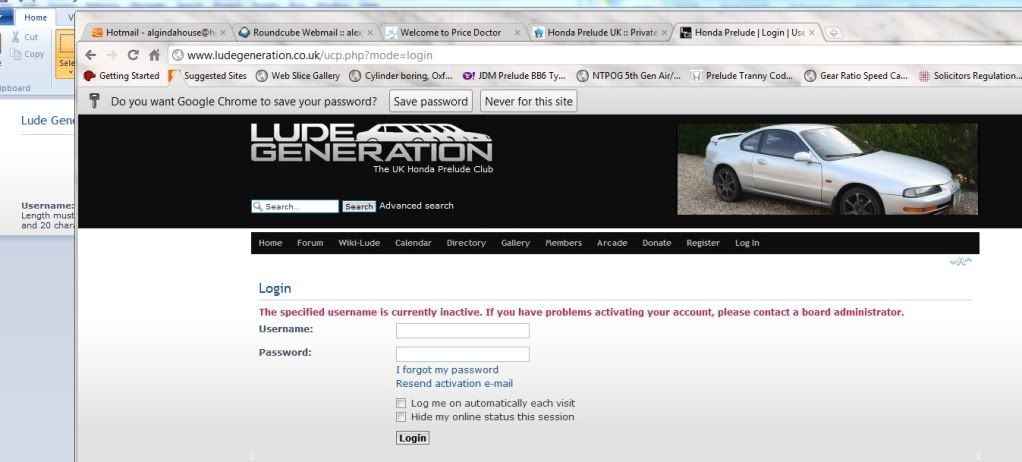Click the Lude Generation logo
Screen dimensions: 1022x462
click(x=372, y=142)
